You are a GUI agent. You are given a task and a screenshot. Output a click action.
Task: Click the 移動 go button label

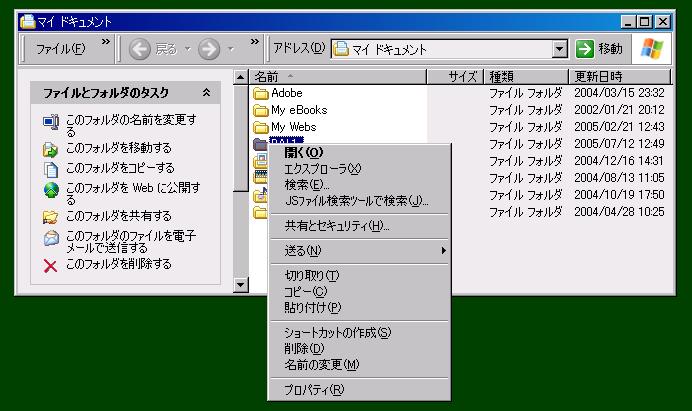610,49
